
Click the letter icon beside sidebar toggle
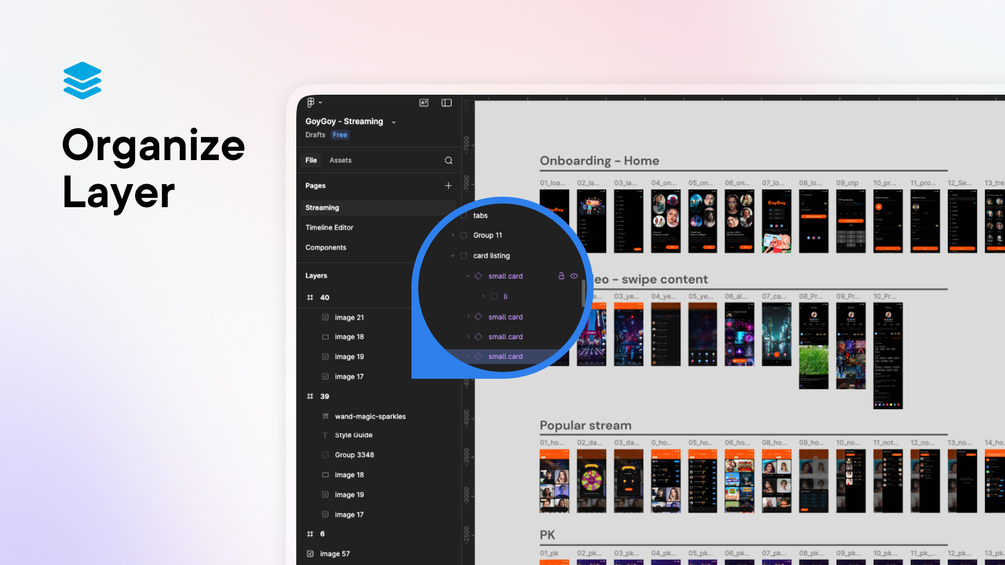[424, 102]
